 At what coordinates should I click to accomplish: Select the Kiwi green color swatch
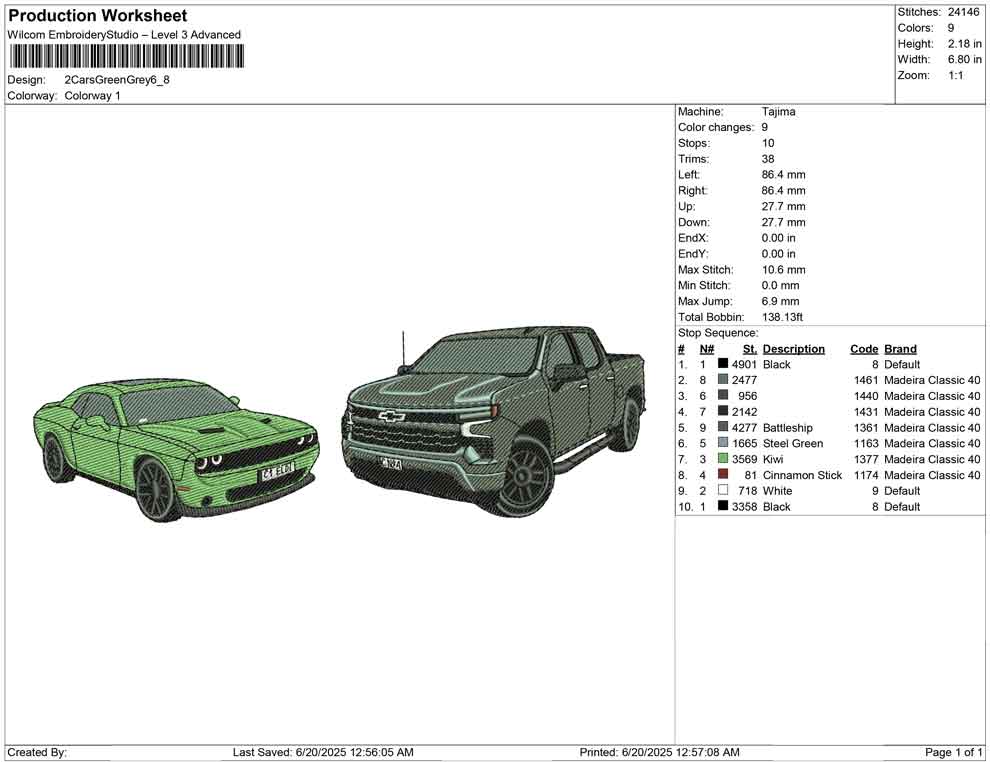point(723,459)
